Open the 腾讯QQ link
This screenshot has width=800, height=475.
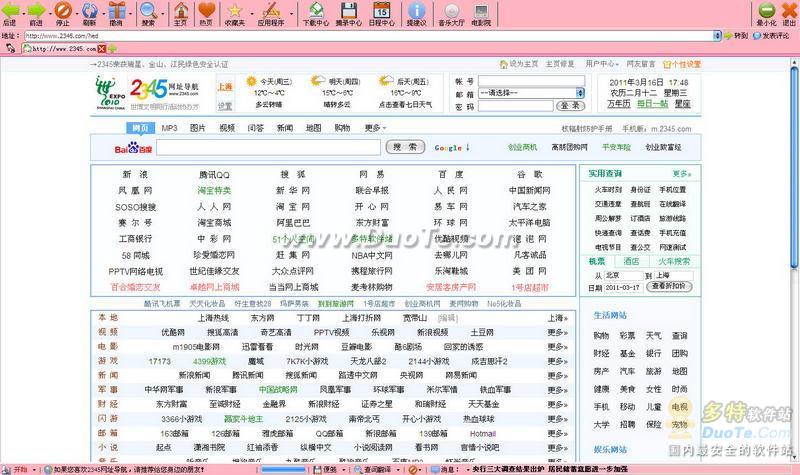214,175
